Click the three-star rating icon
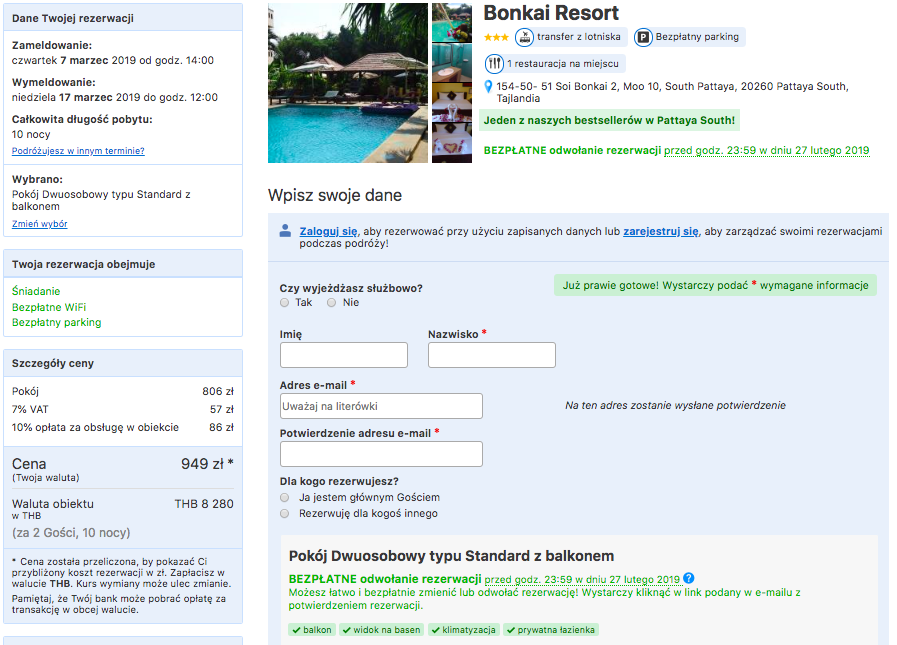Image resolution: width=897 pixels, height=645 pixels. pyautogui.click(x=496, y=37)
